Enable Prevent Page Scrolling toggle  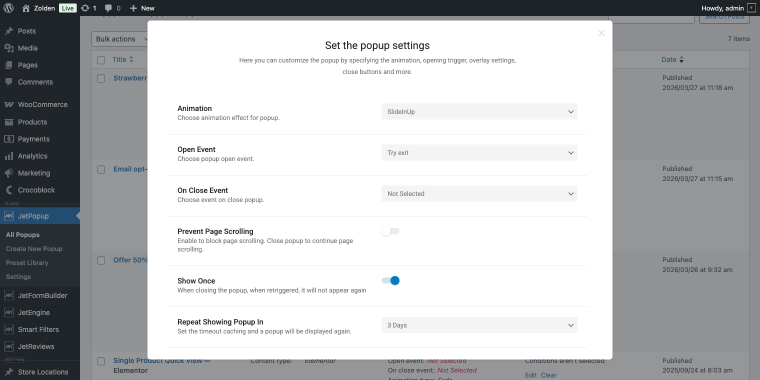point(390,231)
